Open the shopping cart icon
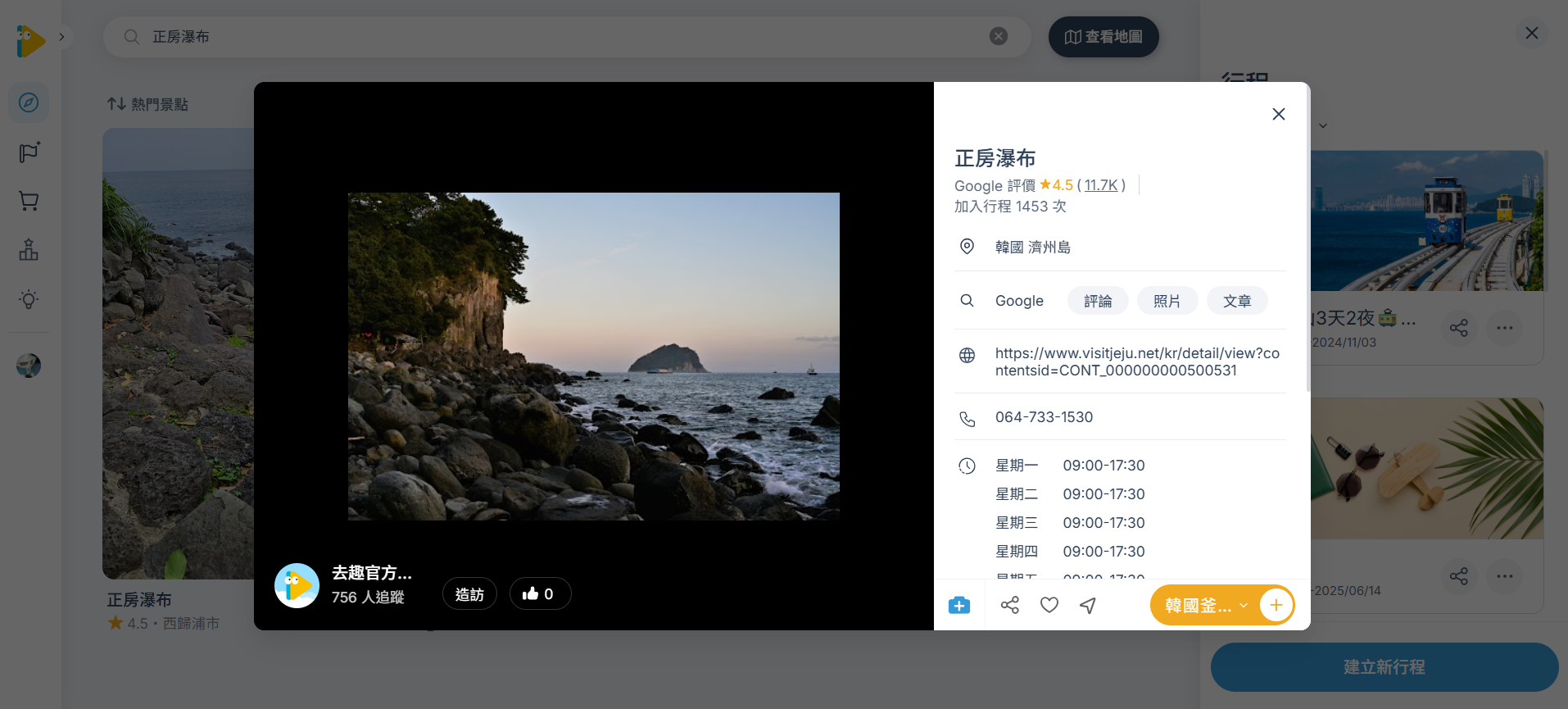The height and width of the screenshot is (709, 1568). 29,201
